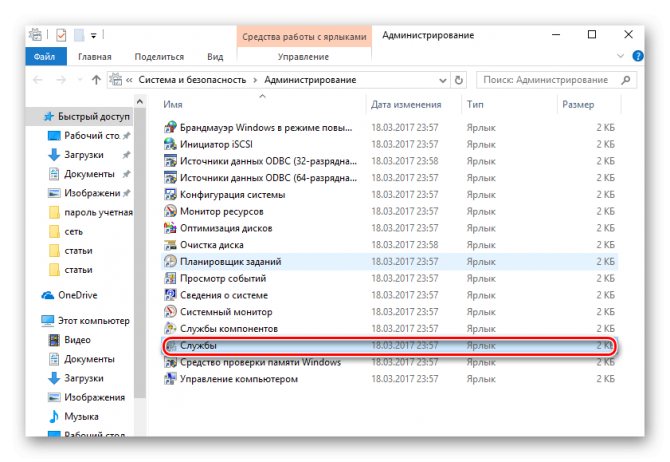
Task: Click the Системный монитор icon
Action: point(170,312)
